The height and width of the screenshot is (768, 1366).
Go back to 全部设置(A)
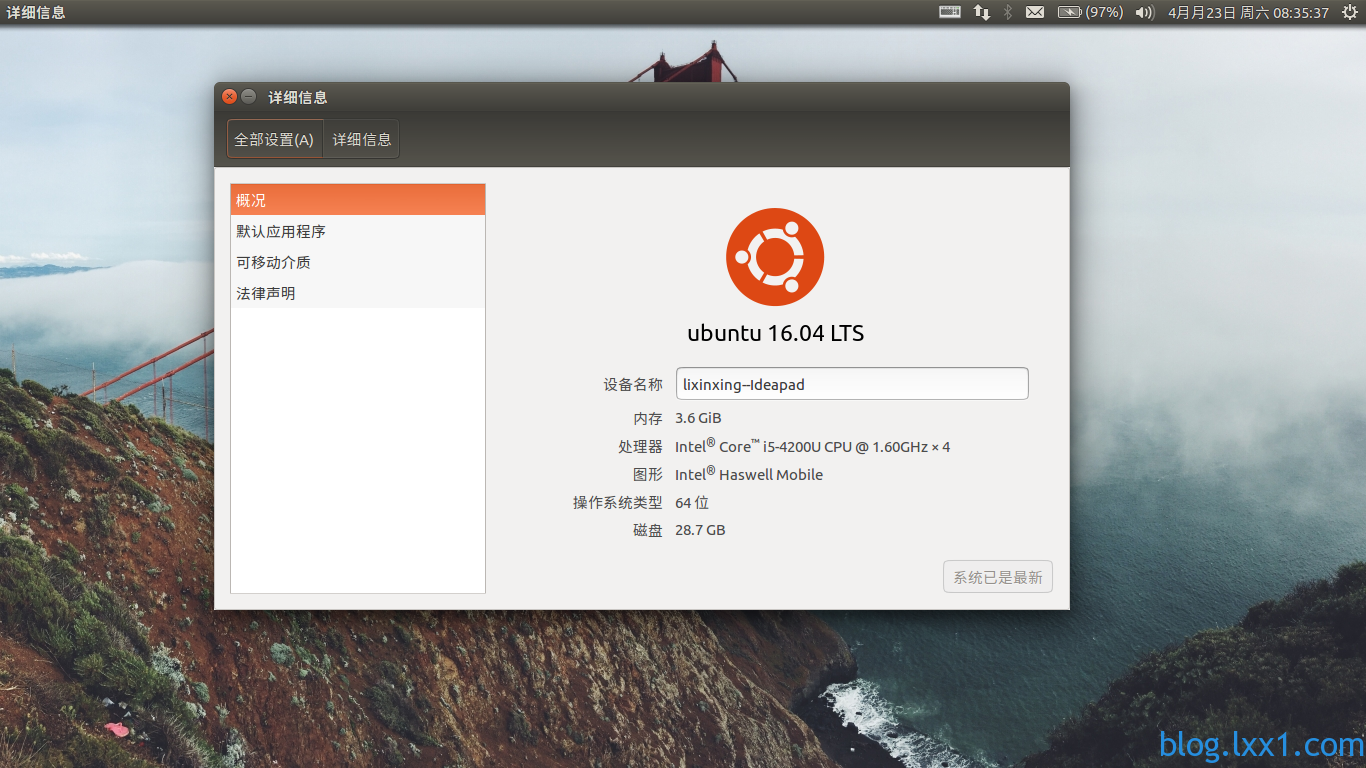click(x=274, y=139)
